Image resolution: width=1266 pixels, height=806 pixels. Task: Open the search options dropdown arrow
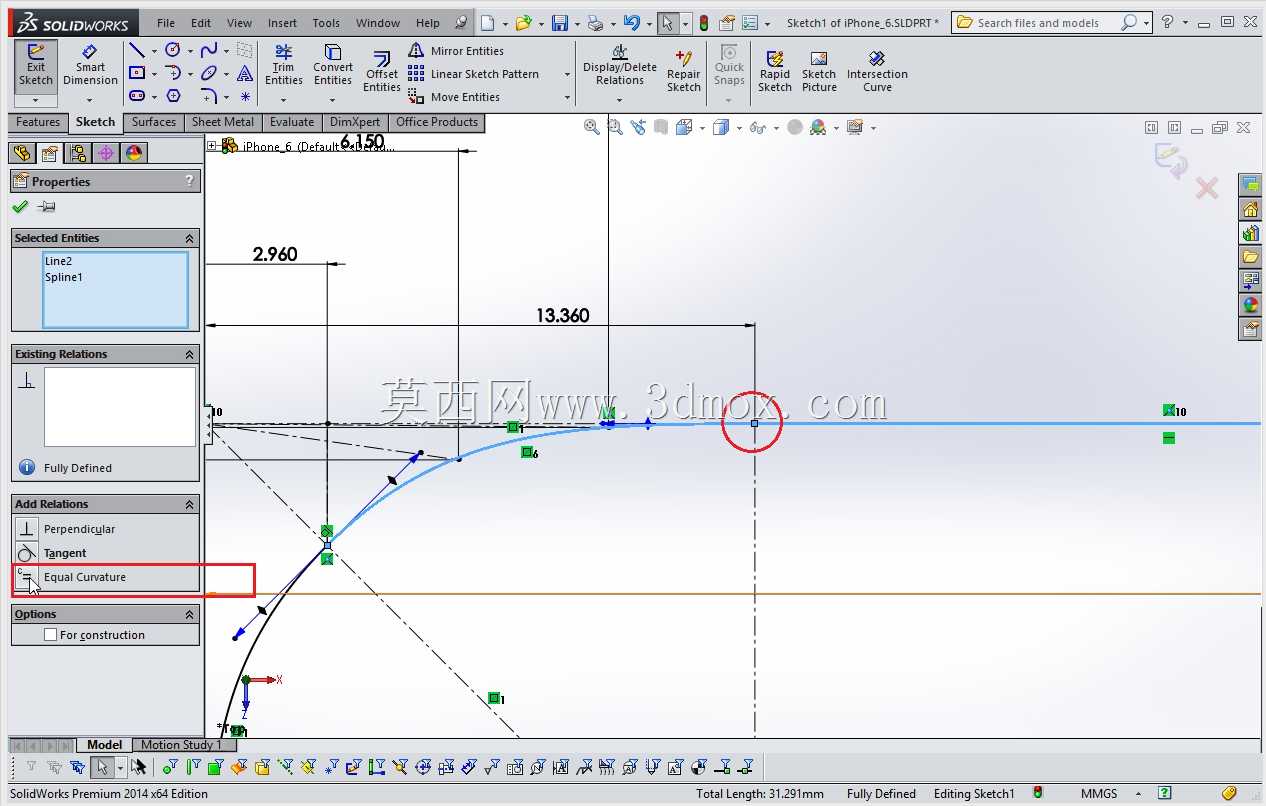click(x=1144, y=23)
